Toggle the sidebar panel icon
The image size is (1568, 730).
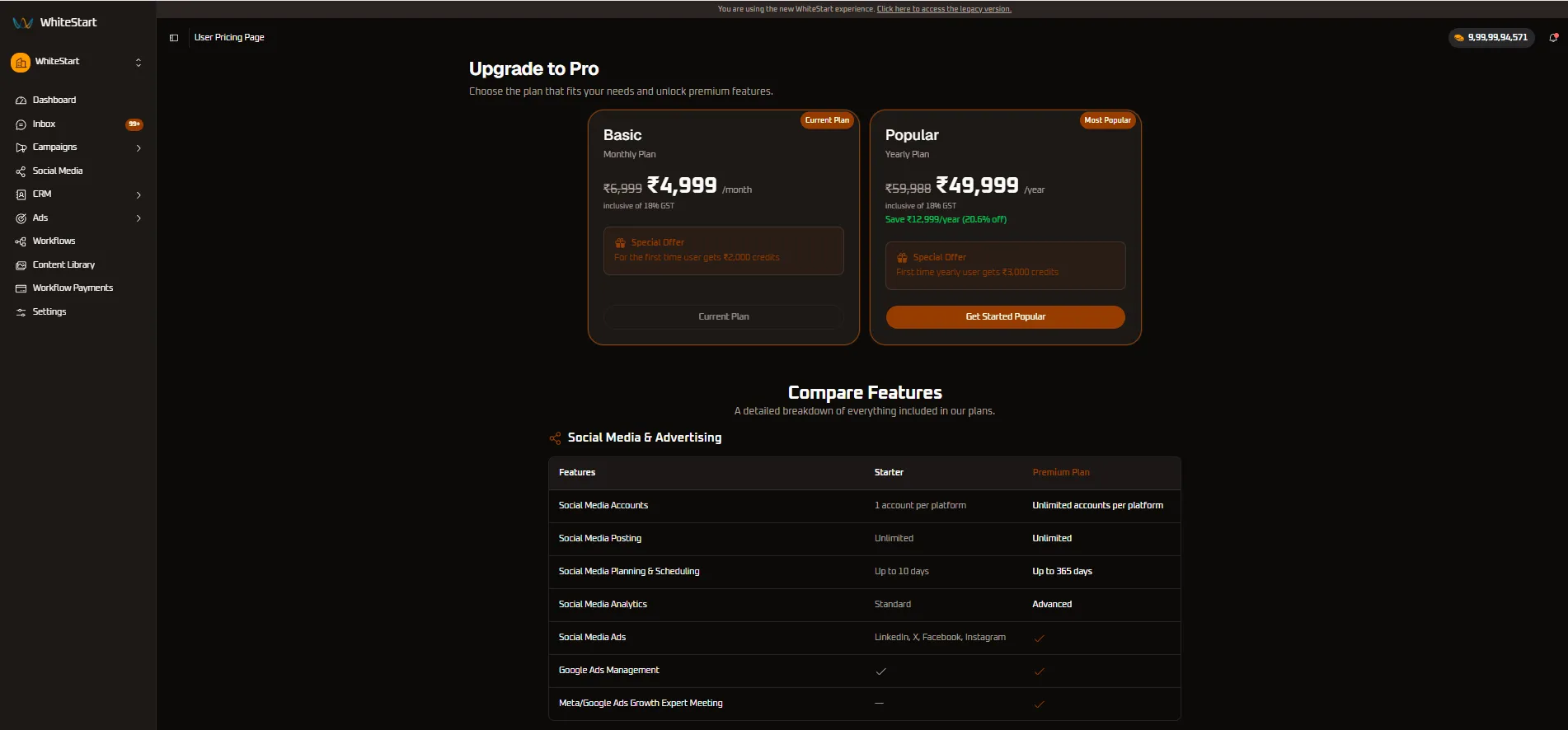174,38
